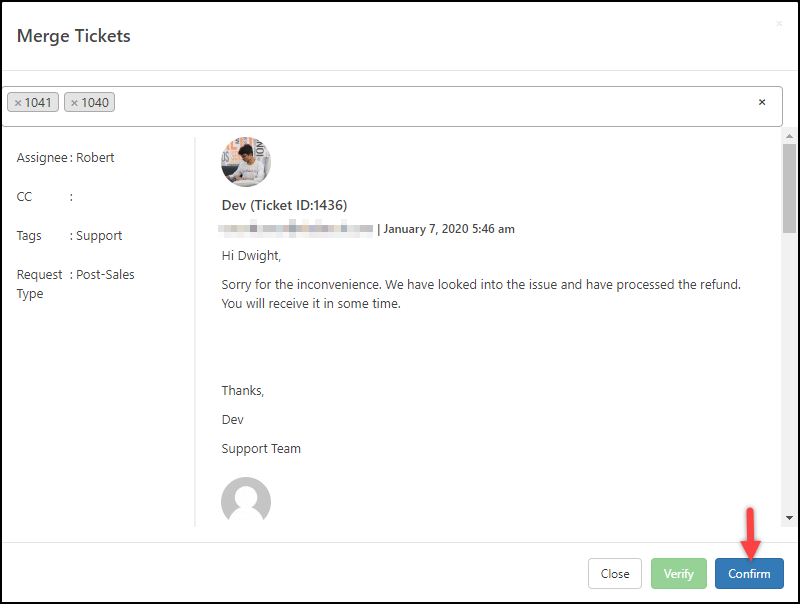Image resolution: width=800 pixels, height=604 pixels.
Task: Focus the ticket selection input field
Action: point(430,103)
